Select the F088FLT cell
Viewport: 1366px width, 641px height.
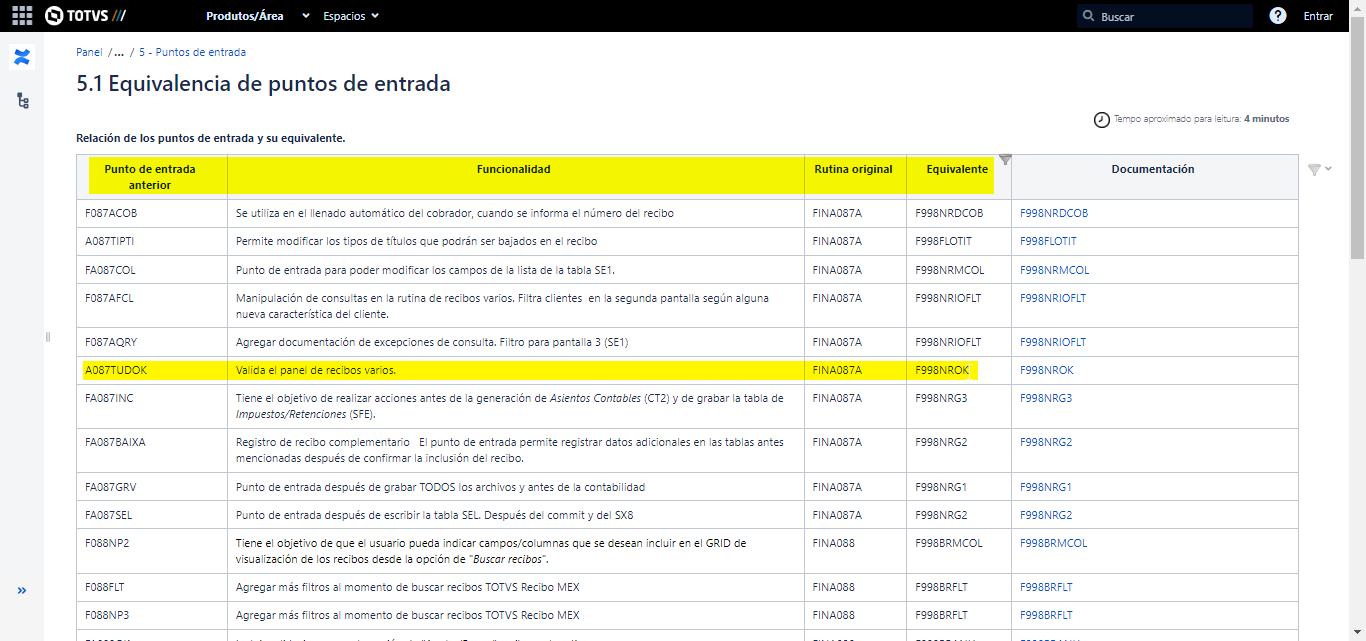click(152, 587)
